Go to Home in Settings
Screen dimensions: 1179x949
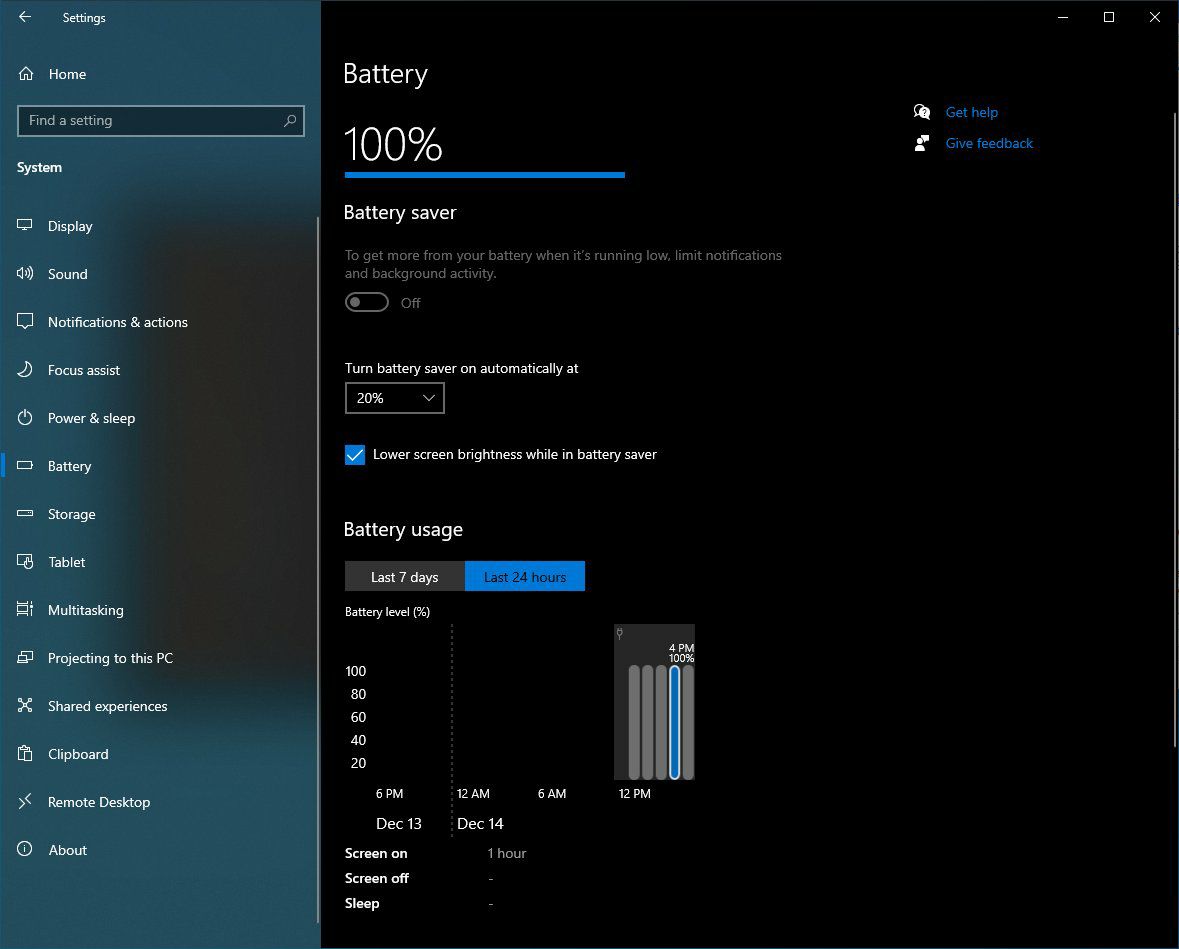point(159,74)
